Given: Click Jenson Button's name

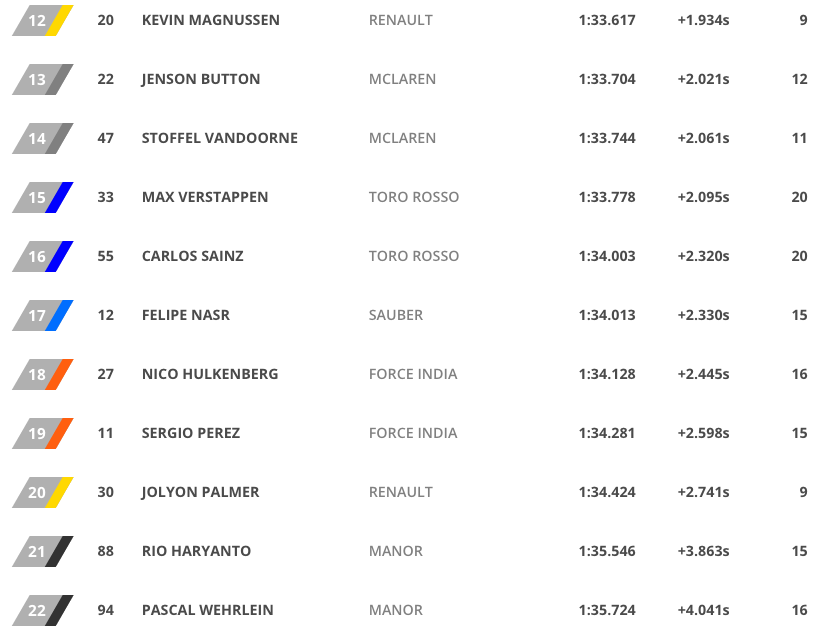Looking at the screenshot, I should pos(201,79).
